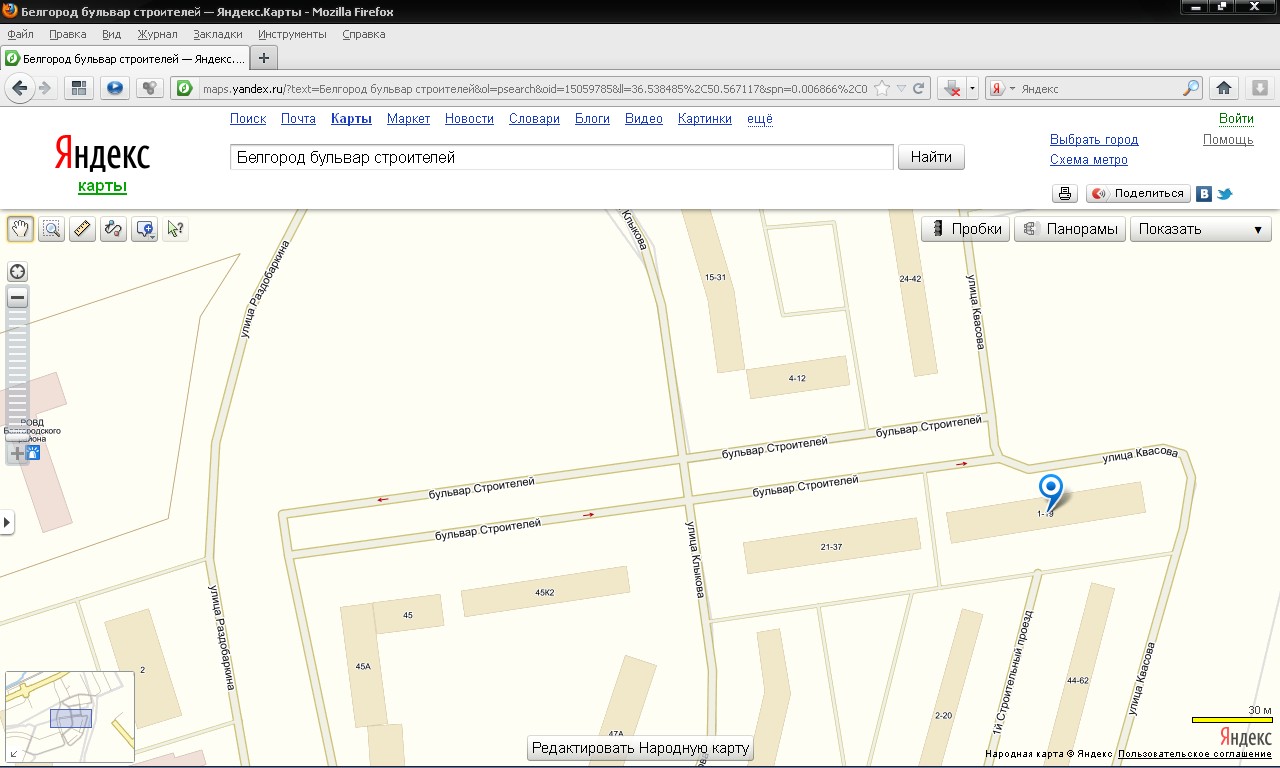The height and width of the screenshot is (768, 1280).
Task: Click Редактировать Народную карту button
Action: (640, 748)
